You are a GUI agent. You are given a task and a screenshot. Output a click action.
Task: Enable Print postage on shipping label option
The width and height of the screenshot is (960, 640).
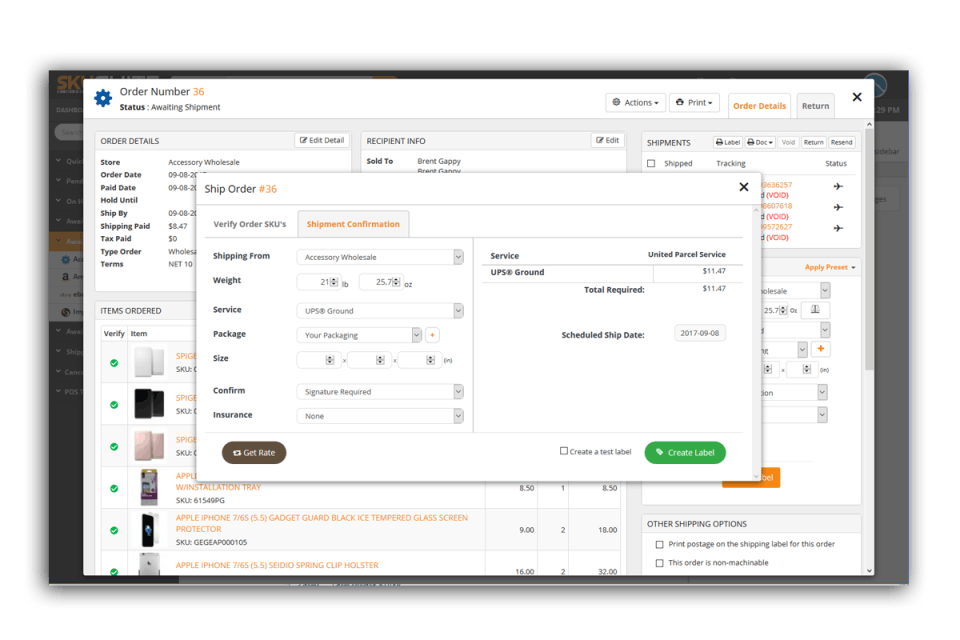click(x=659, y=544)
